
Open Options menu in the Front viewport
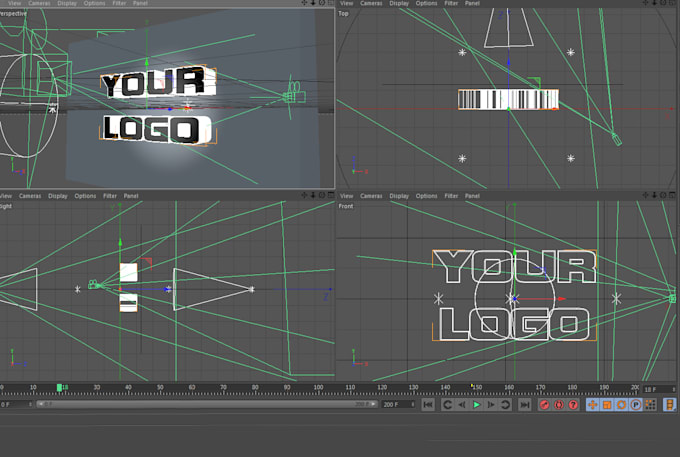[x=426, y=196]
